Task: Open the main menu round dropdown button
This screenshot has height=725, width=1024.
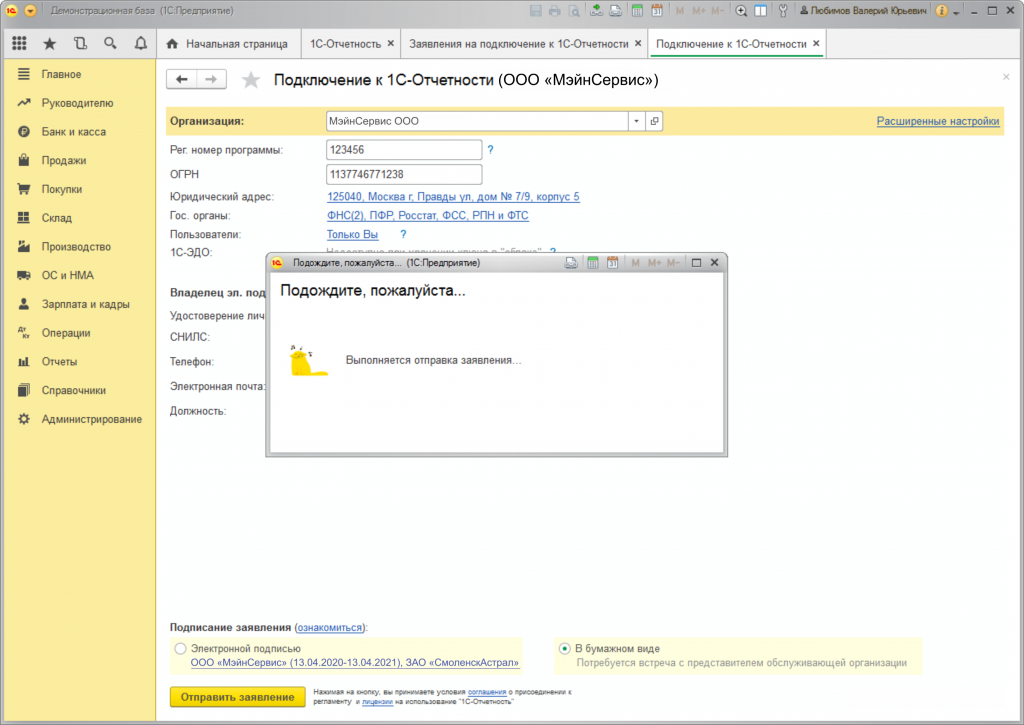Action: pyautogui.click(x=30, y=11)
